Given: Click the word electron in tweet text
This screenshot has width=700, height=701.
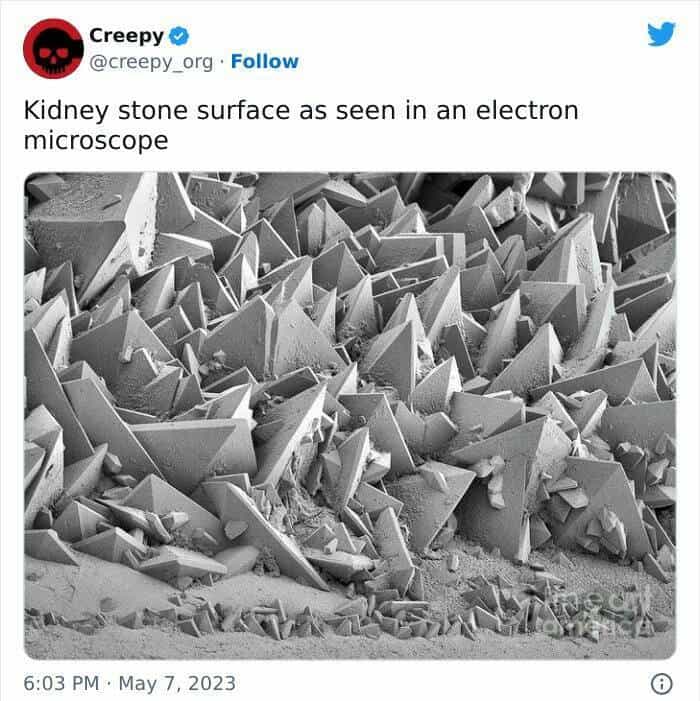Looking at the screenshot, I should point(527,110).
